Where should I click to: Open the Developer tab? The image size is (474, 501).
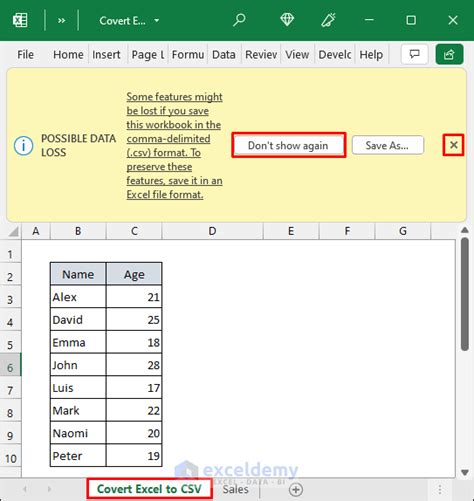(335, 55)
